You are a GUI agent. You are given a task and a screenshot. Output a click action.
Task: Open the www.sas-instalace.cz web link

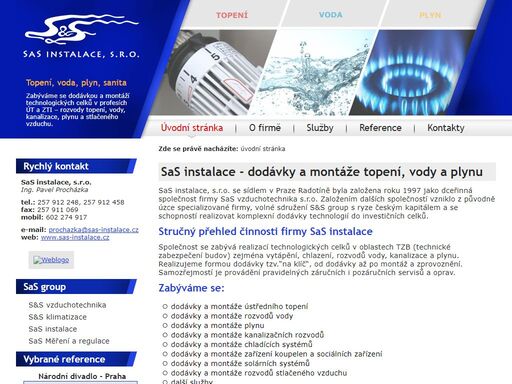[x=75, y=237]
